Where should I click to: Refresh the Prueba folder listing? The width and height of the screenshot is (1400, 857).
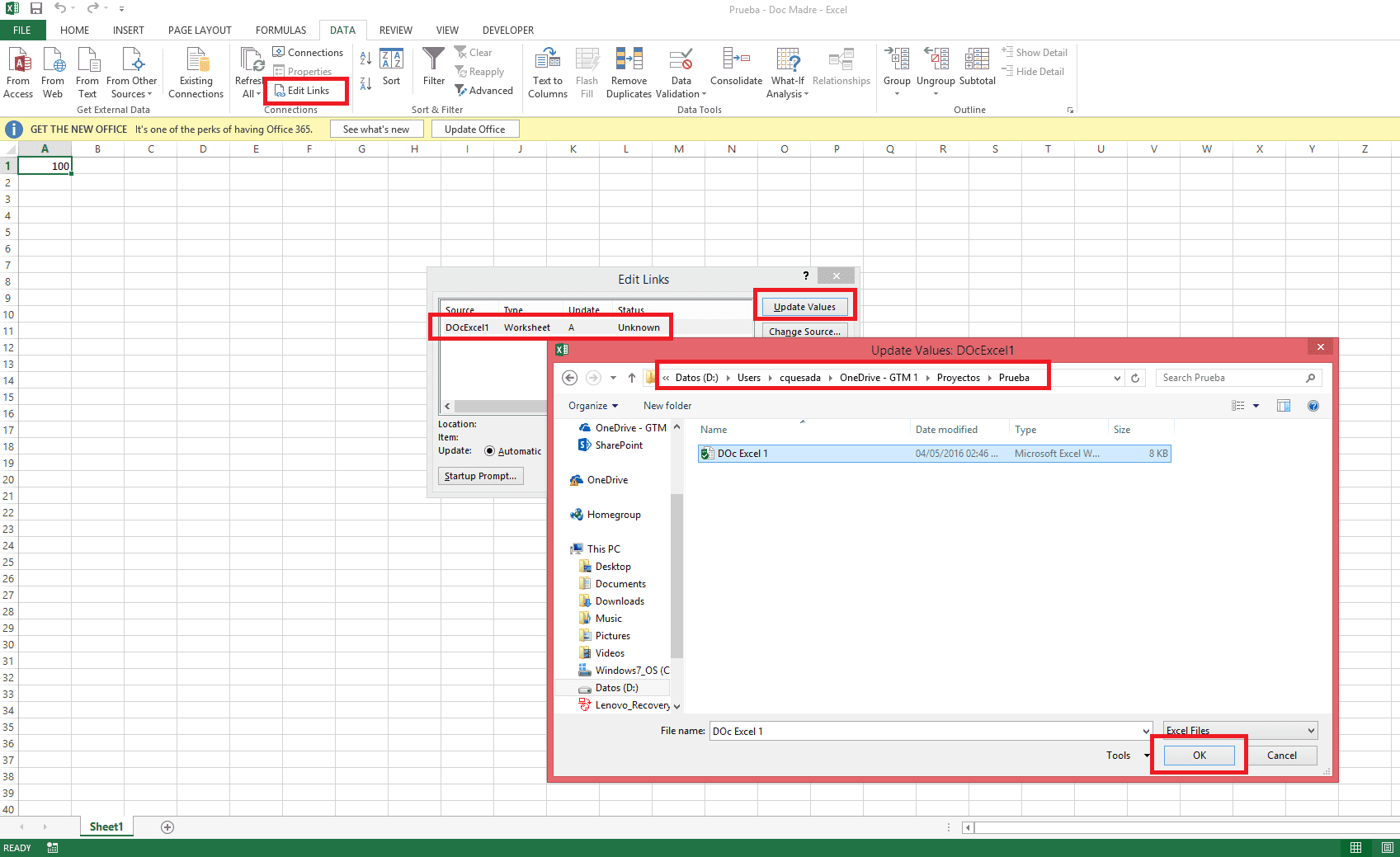tap(1135, 378)
